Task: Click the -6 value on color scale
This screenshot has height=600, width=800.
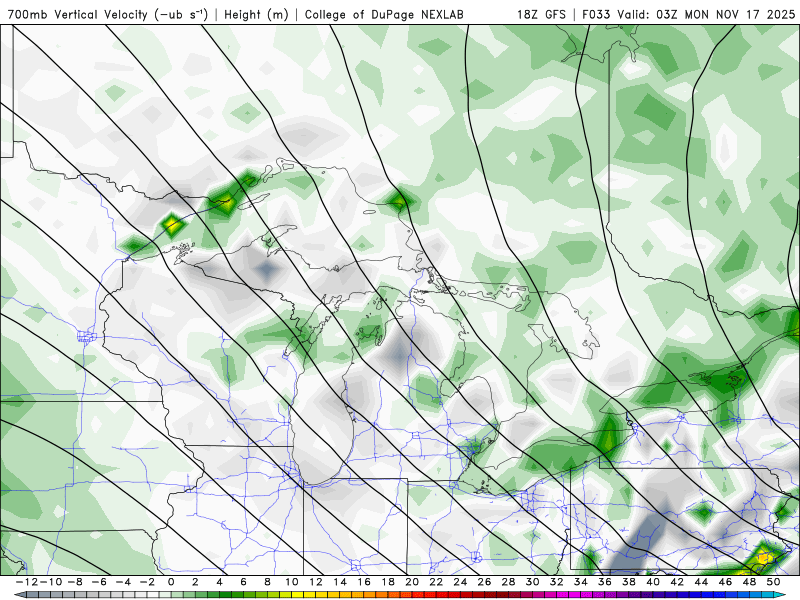Action: (x=99, y=582)
